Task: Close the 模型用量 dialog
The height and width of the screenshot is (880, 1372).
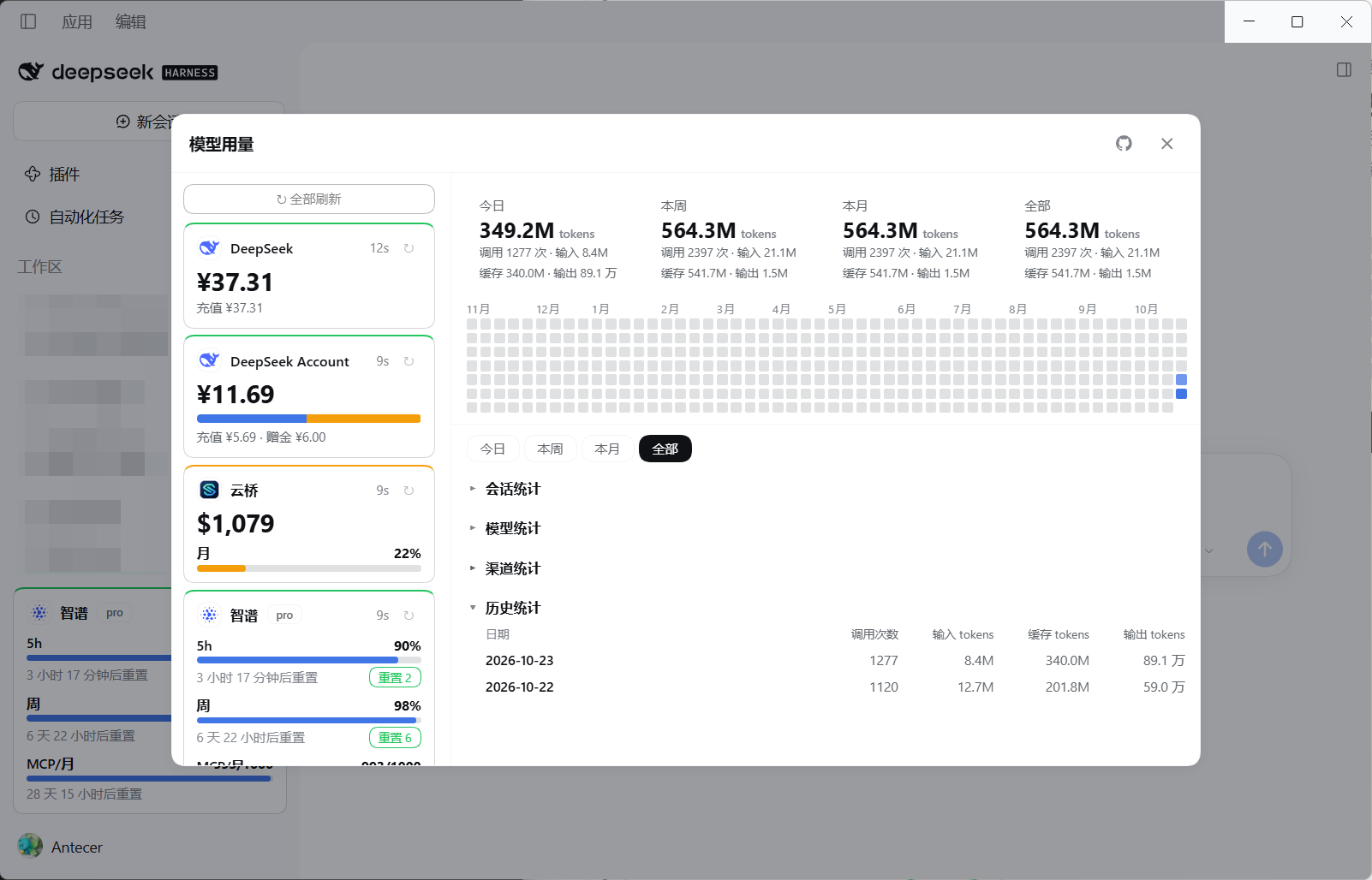Action: tap(1166, 143)
